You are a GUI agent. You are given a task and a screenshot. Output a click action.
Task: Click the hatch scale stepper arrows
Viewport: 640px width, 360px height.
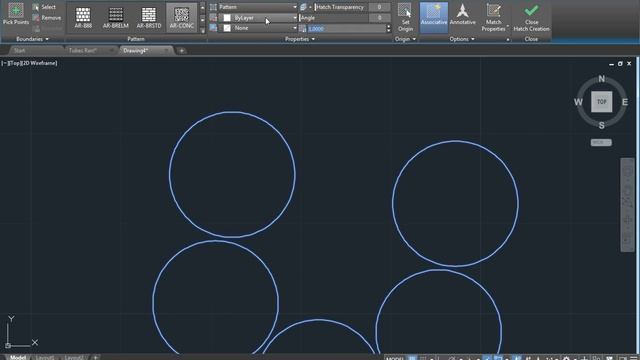[388, 29]
